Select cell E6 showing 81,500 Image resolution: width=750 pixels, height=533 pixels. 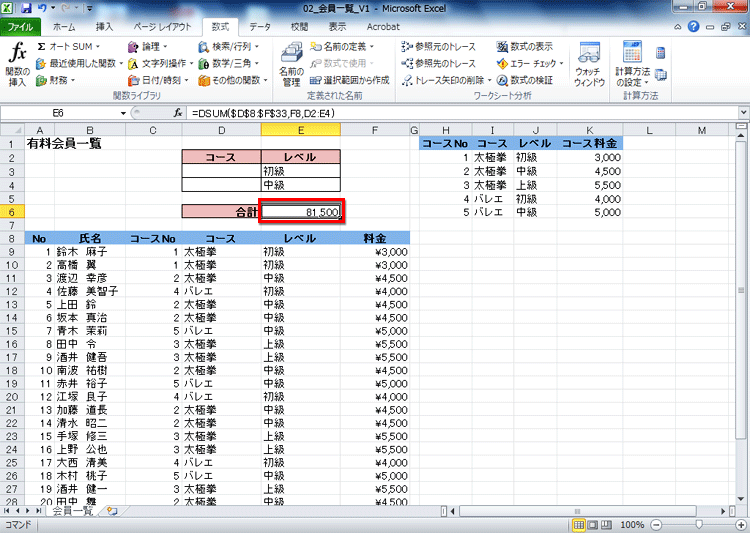[x=301, y=212]
